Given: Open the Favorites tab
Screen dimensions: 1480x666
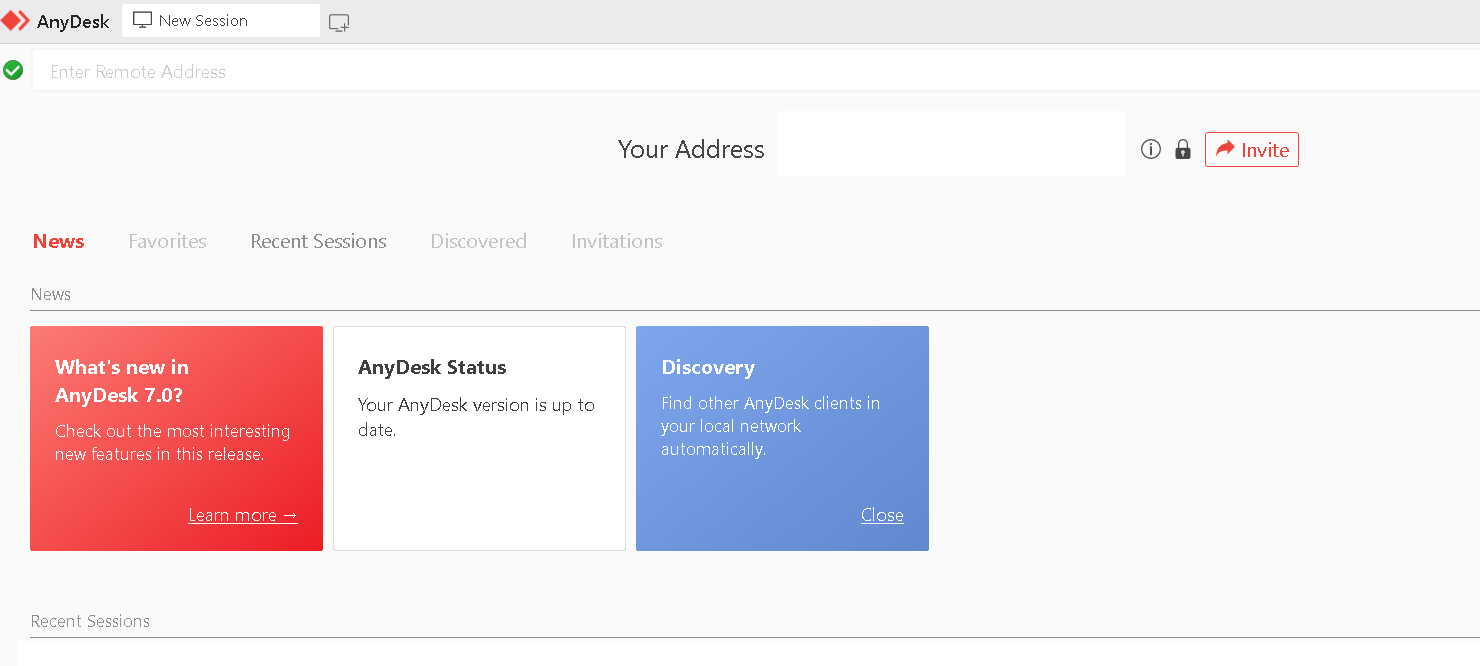Looking at the screenshot, I should (x=167, y=241).
